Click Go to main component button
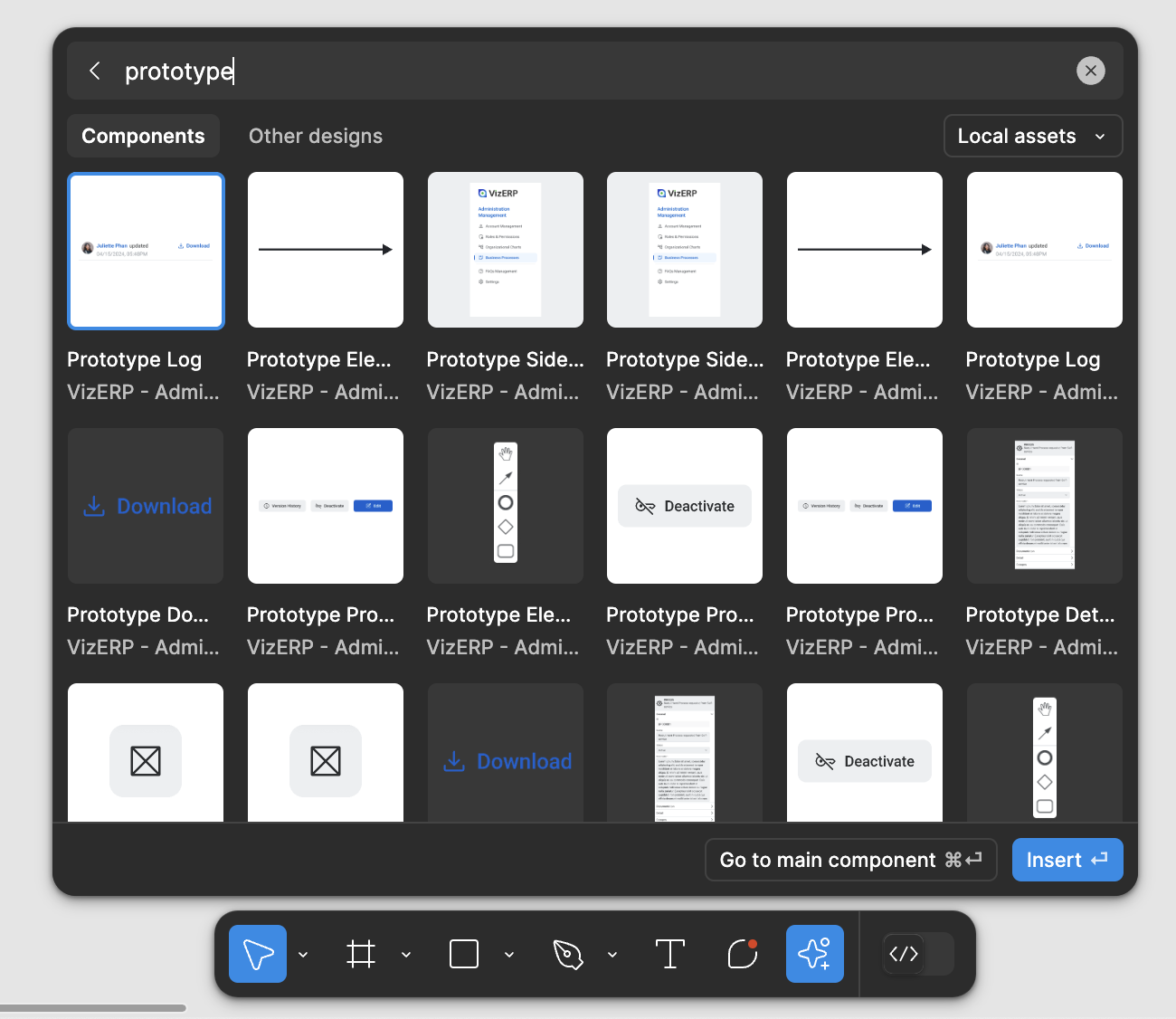 851,860
